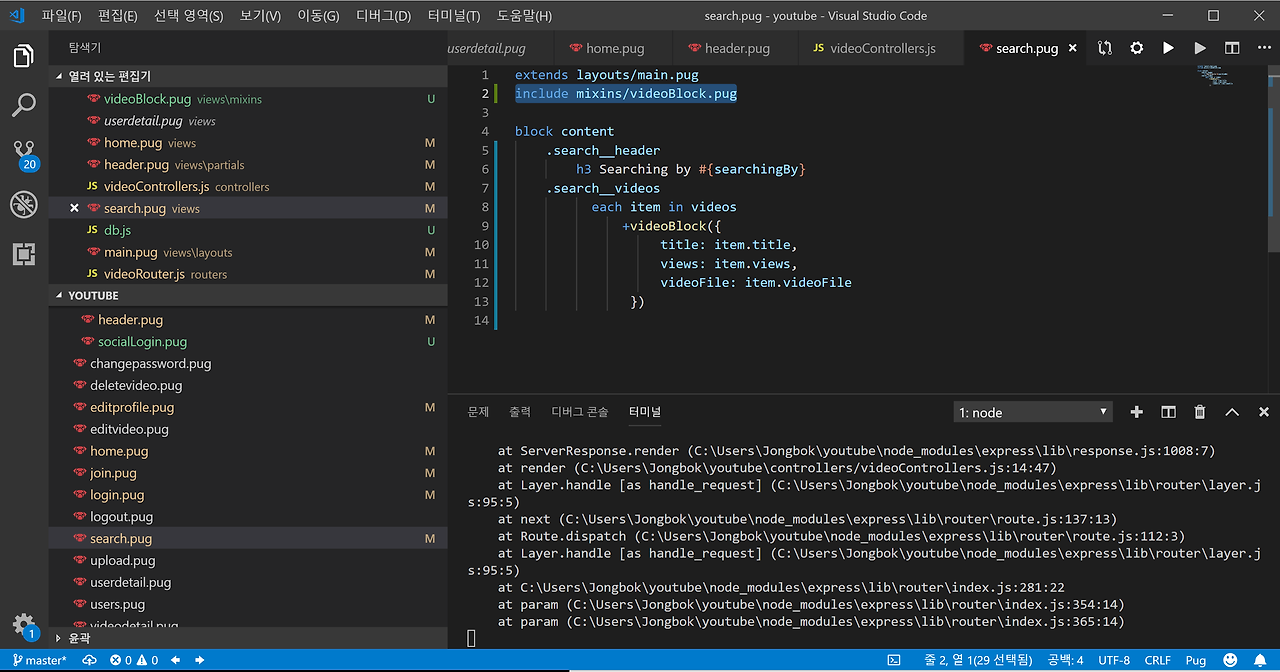Open the Extensions view in activity bar

point(24,254)
